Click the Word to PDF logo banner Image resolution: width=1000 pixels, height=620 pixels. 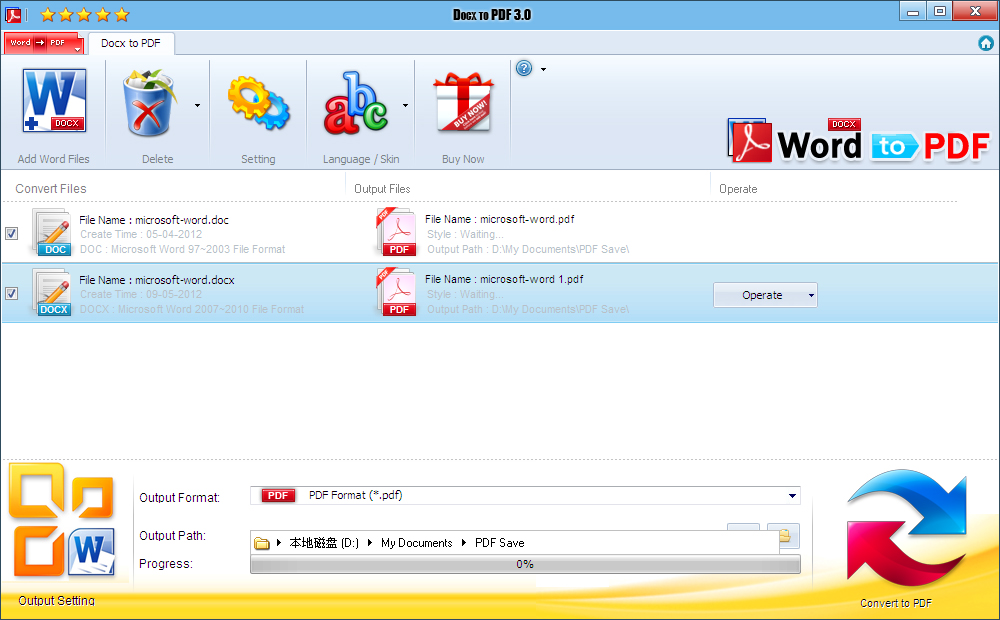858,140
